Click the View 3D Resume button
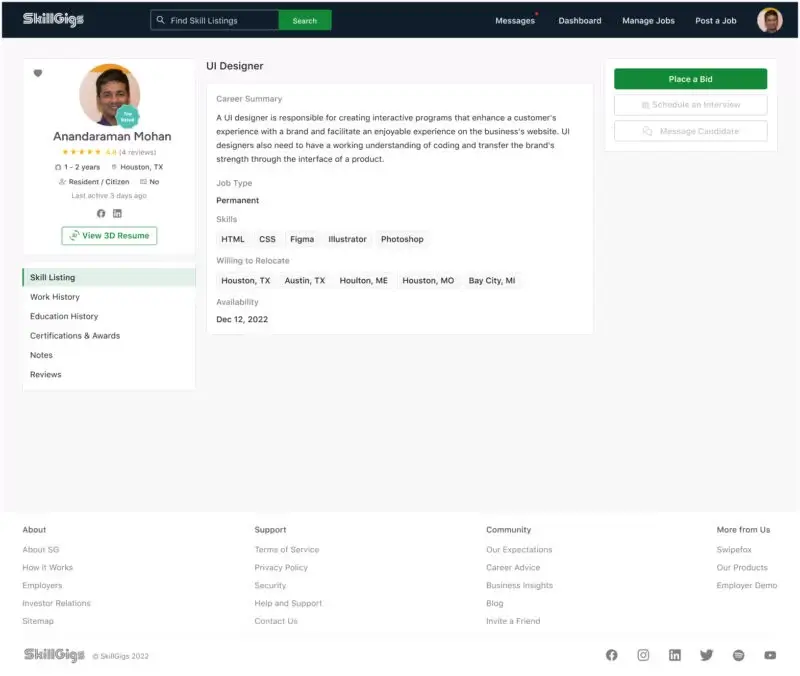Viewport: 800px width, 676px height. [109, 236]
